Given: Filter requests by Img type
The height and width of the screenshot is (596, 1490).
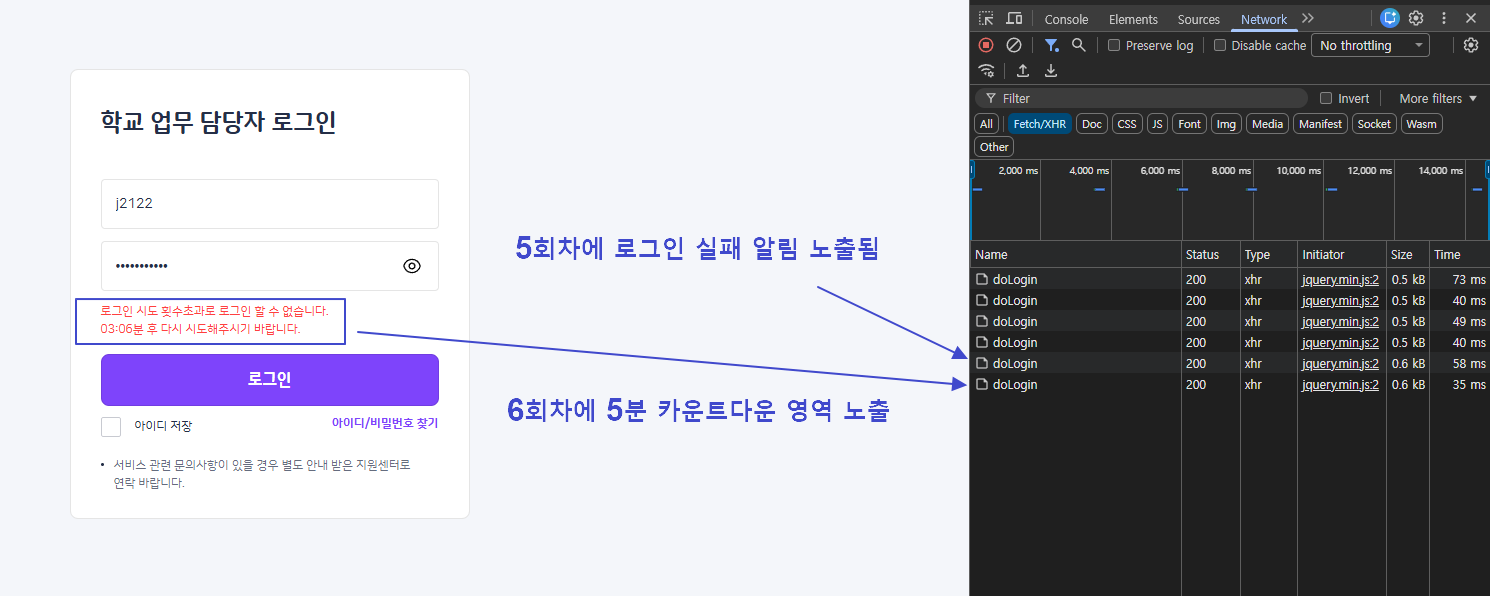Looking at the screenshot, I should pyautogui.click(x=1227, y=124).
